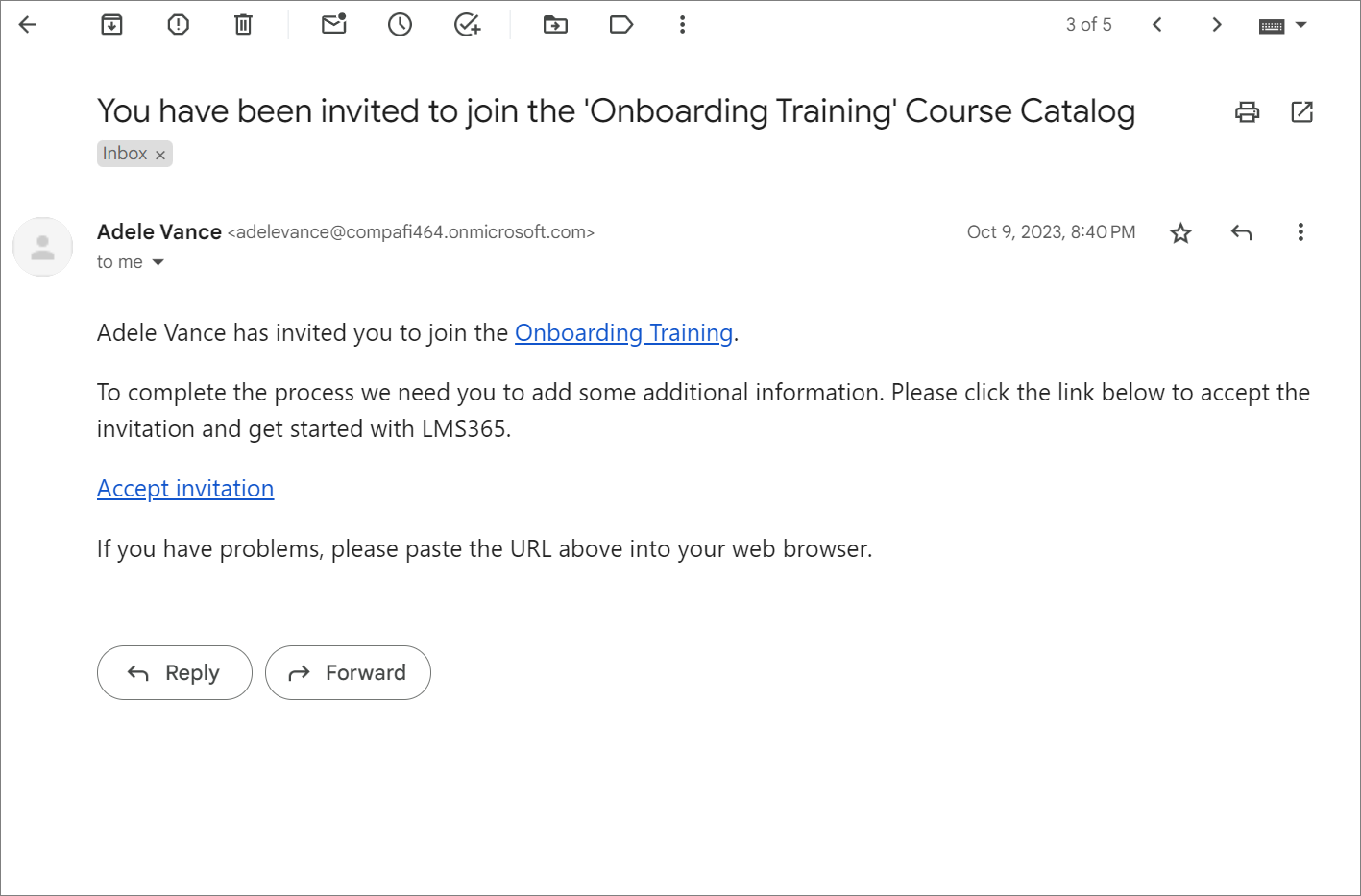The width and height of the screenshot is (1361, 896).
Task: Star the message from Adele Vance
Action: point(1180,232)
